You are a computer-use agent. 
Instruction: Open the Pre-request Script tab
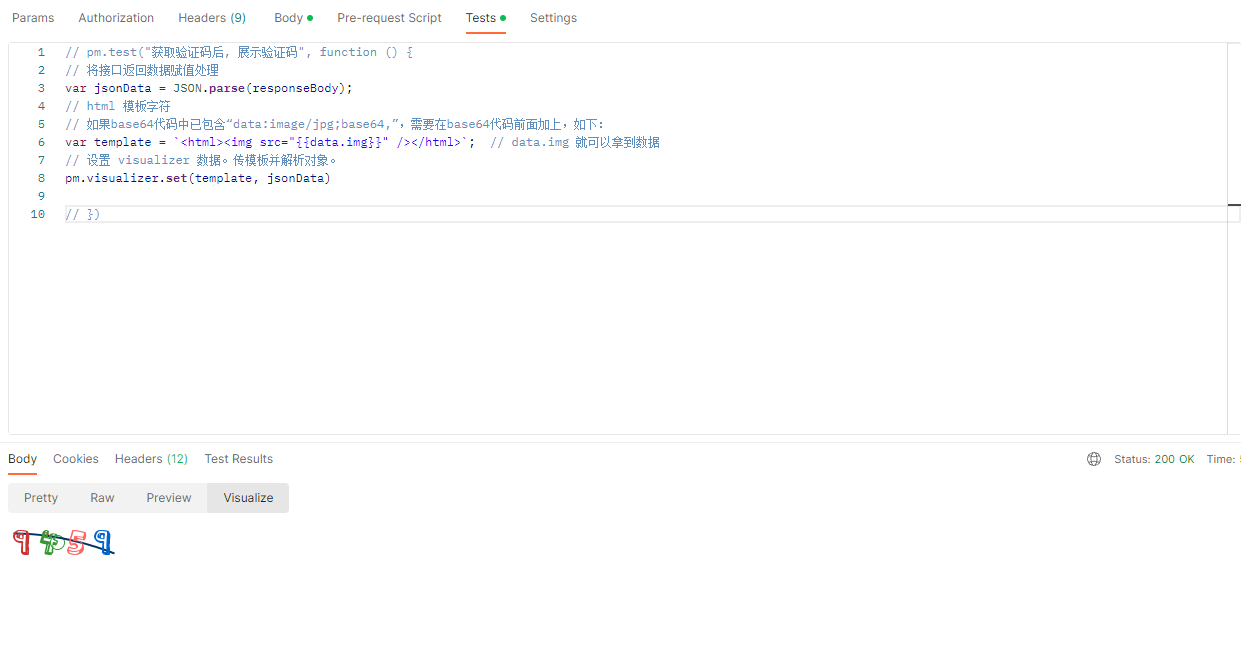point(389,17)
